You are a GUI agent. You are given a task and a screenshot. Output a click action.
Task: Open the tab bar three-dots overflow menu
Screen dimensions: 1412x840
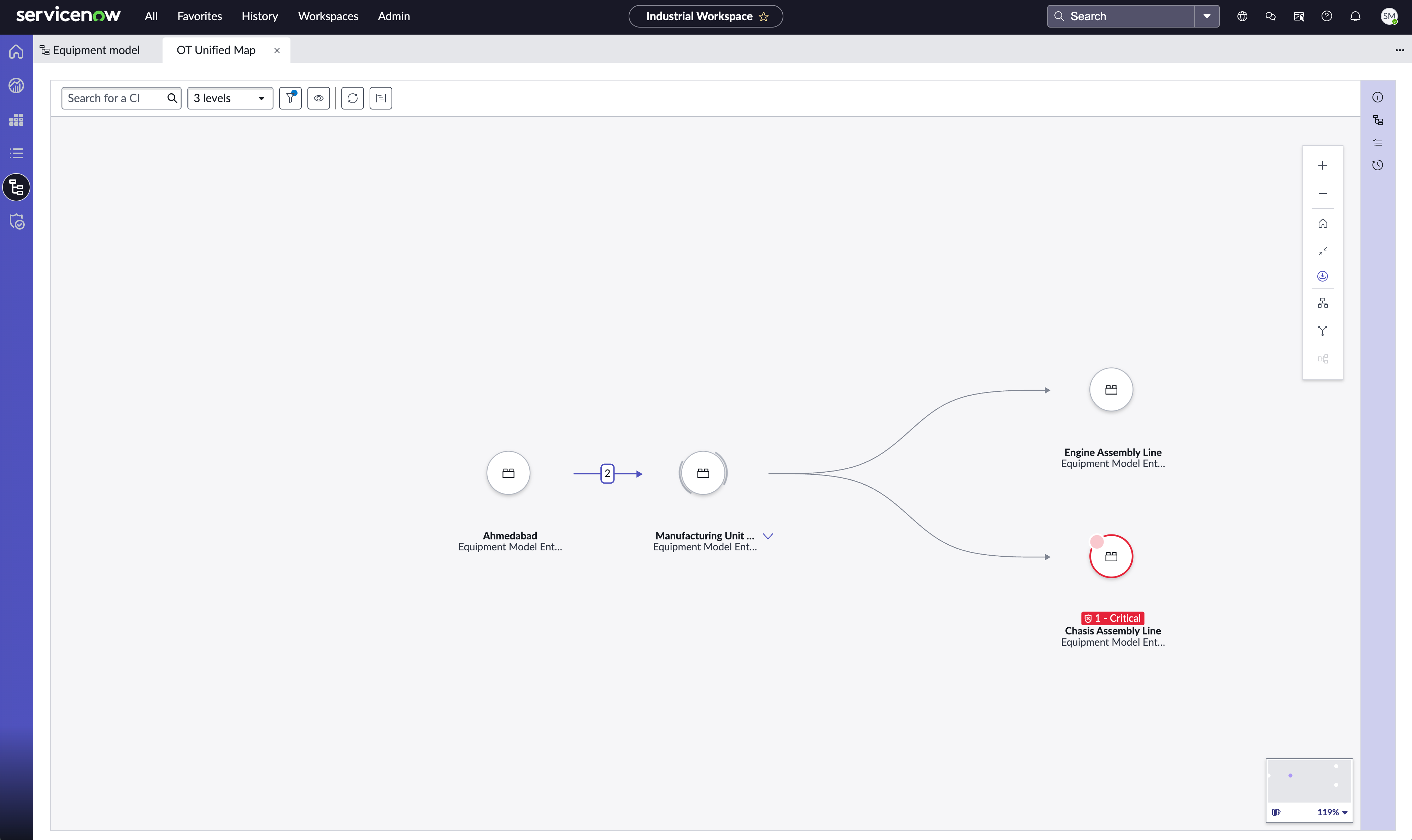click(1400, 50)
